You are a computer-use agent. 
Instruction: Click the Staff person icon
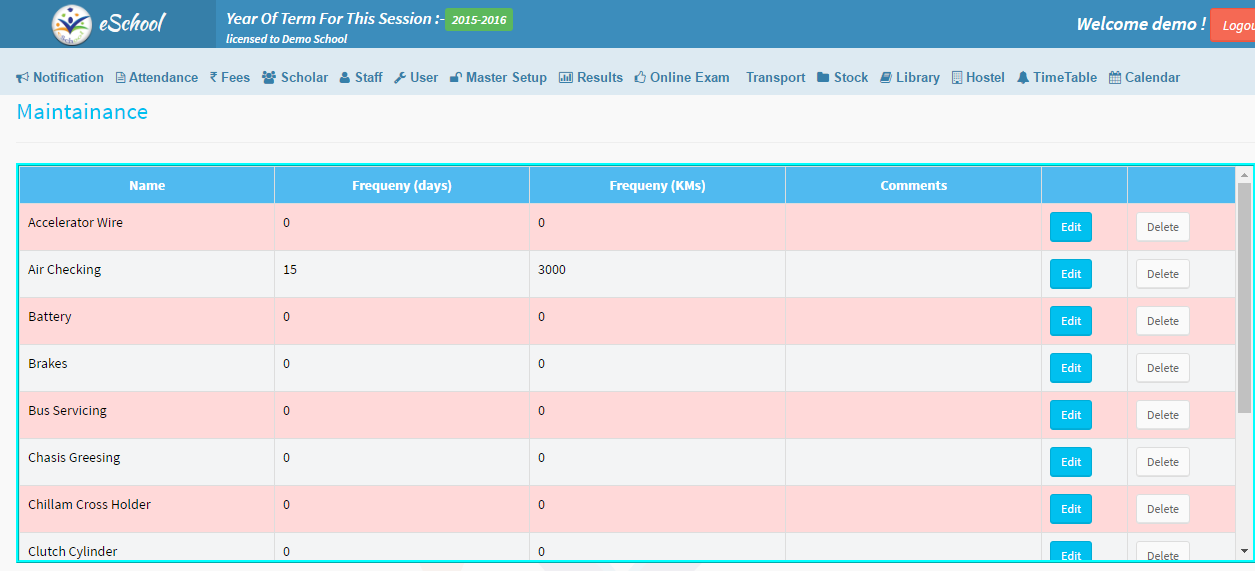coord(345,78)
